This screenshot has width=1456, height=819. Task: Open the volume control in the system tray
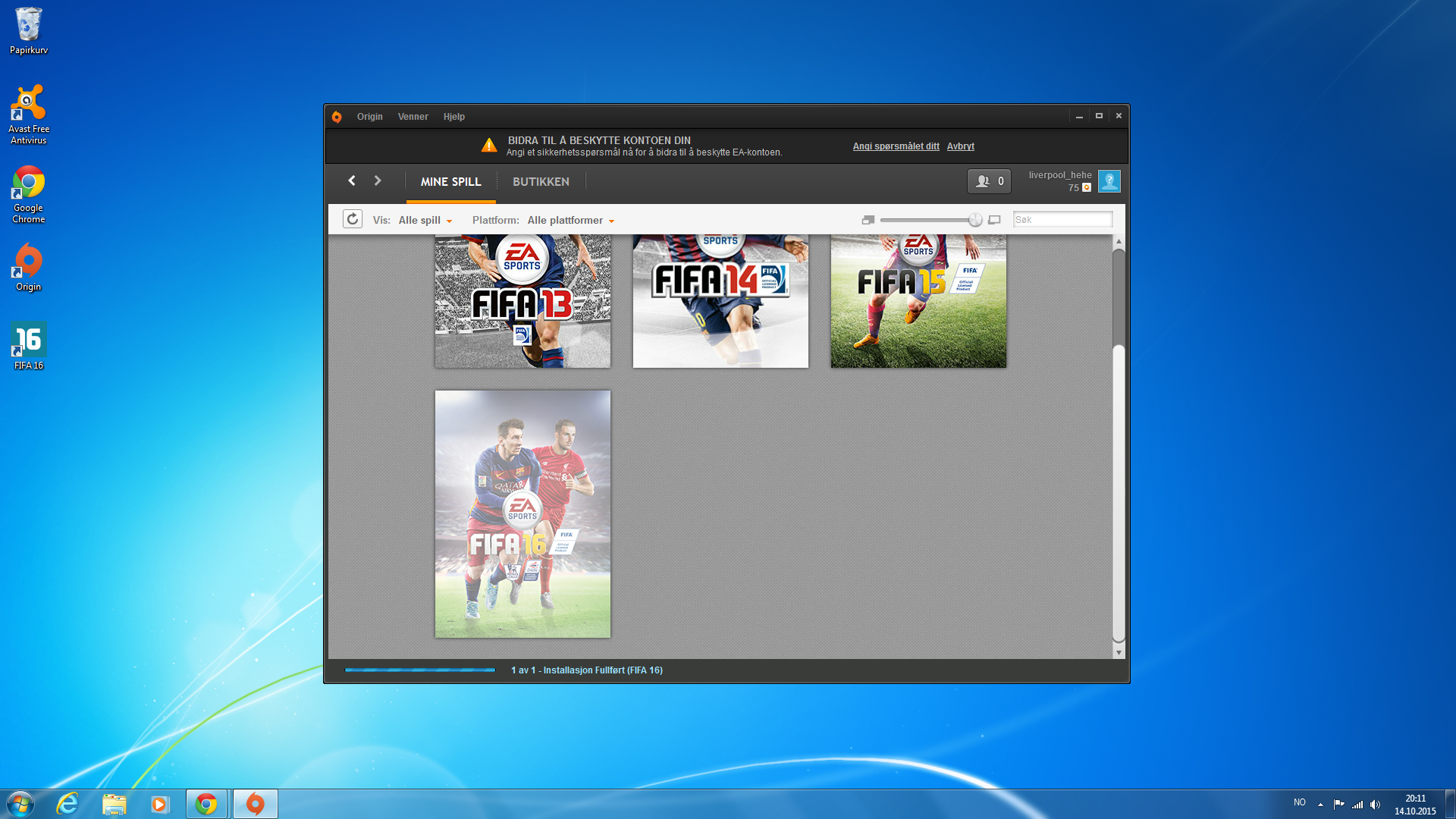(x=1376, y=805)
